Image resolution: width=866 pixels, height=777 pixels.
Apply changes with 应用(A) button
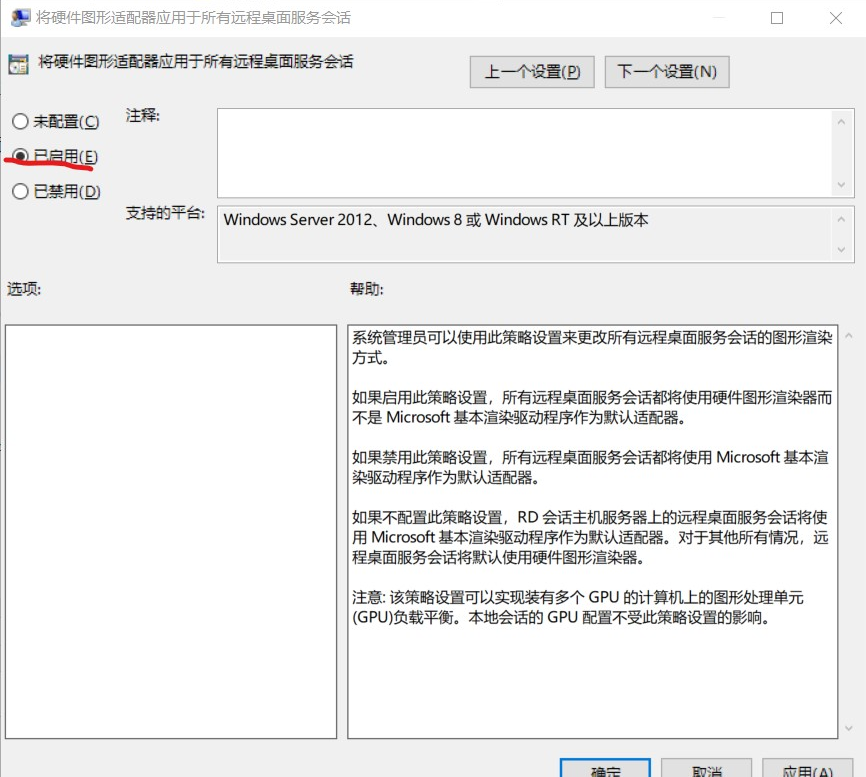[807, 769]
